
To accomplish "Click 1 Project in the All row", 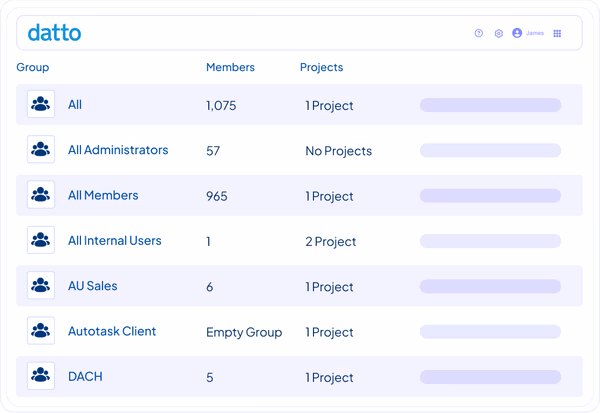I will point(329,106).
